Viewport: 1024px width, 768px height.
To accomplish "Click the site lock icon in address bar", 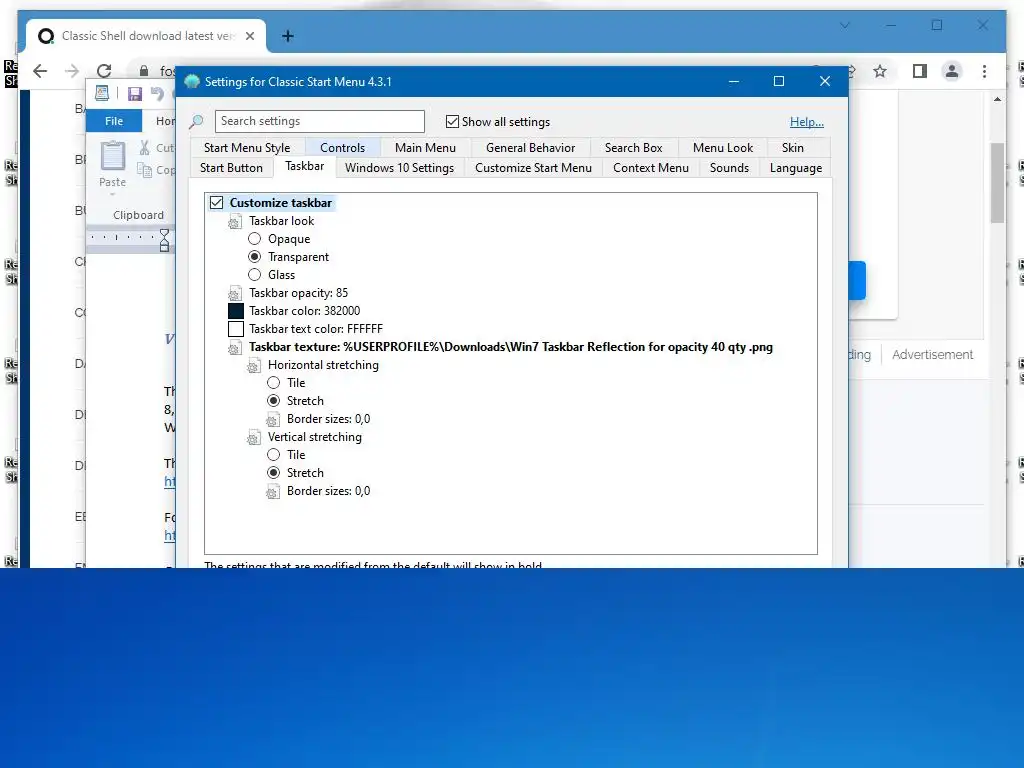I will click(144, 71).
